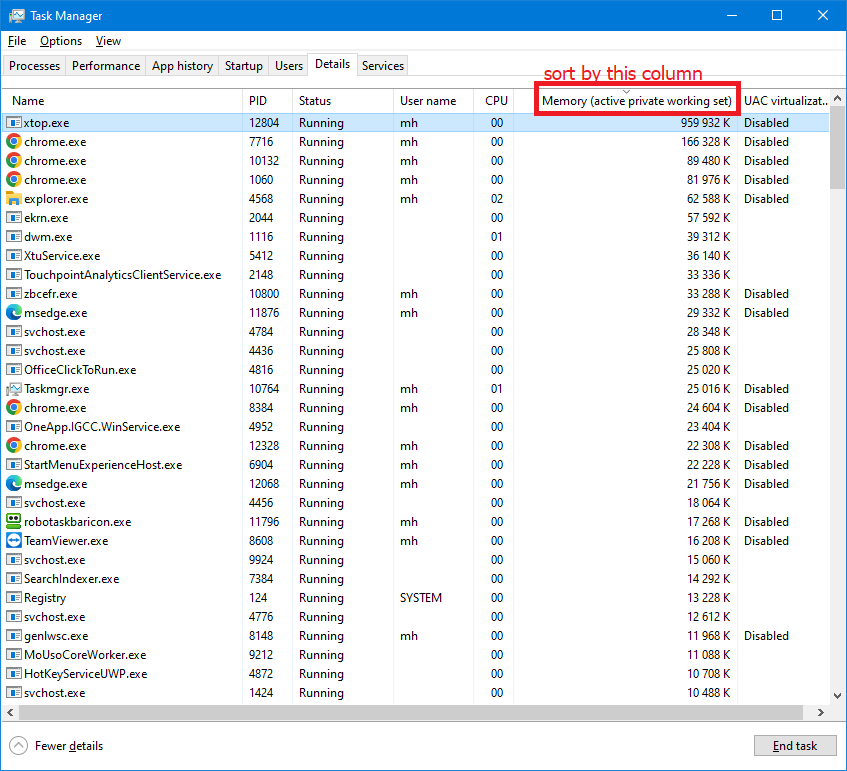The width and height of the screenshot is (847, 771).
Task: Select the explorer.exe folder icon
Action: click(14, 199)
